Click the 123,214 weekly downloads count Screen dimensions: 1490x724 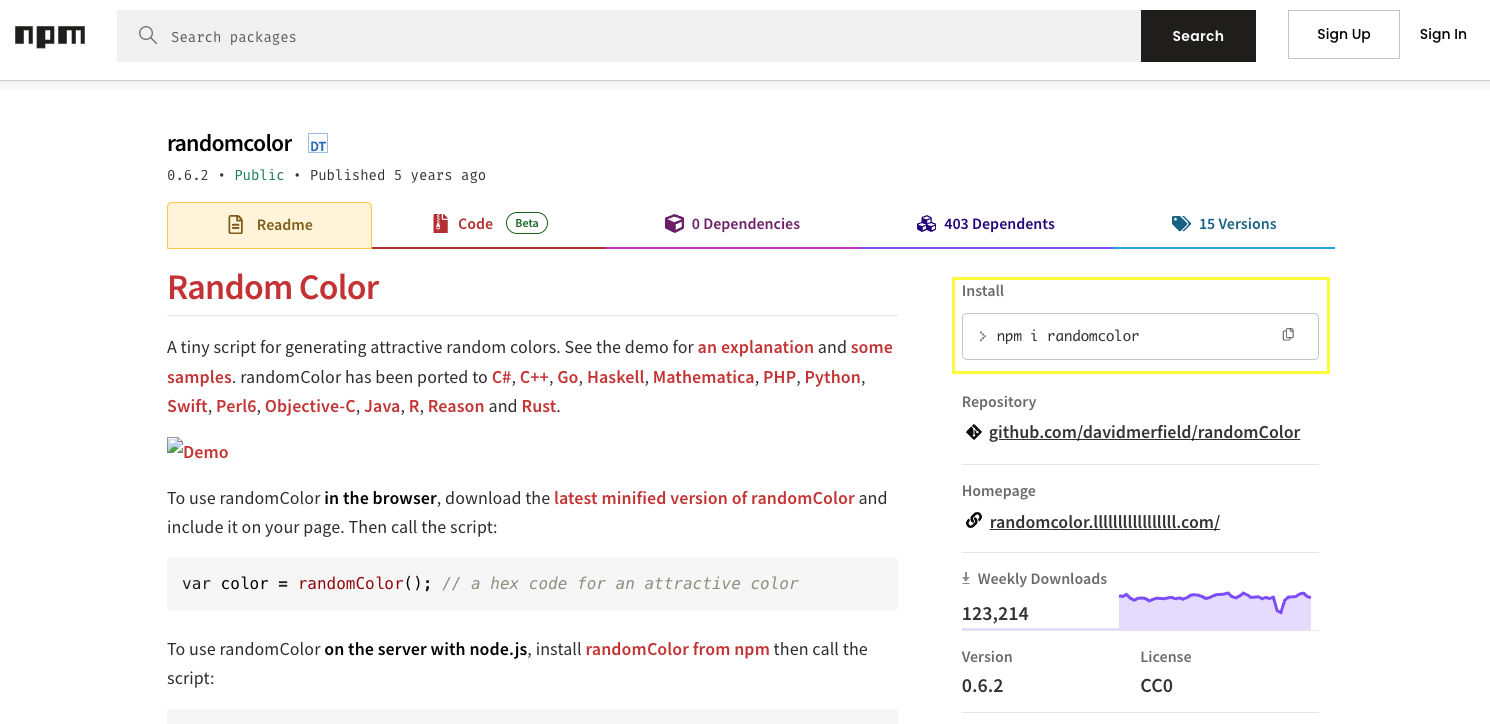995,613
